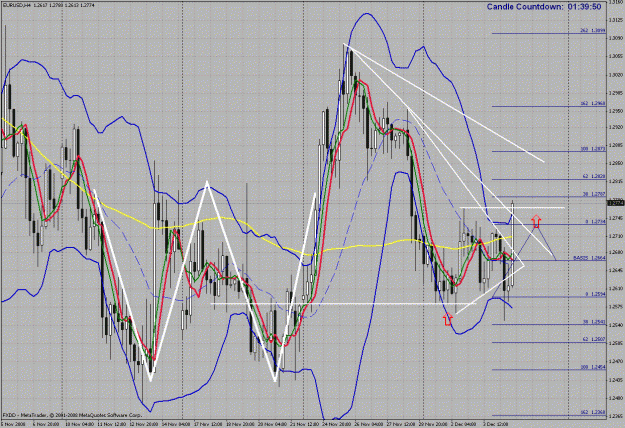This screenshot has height=428, width=625.
Task: Click Fibonacci level label 262 1.3099
Action: (593, 30)
